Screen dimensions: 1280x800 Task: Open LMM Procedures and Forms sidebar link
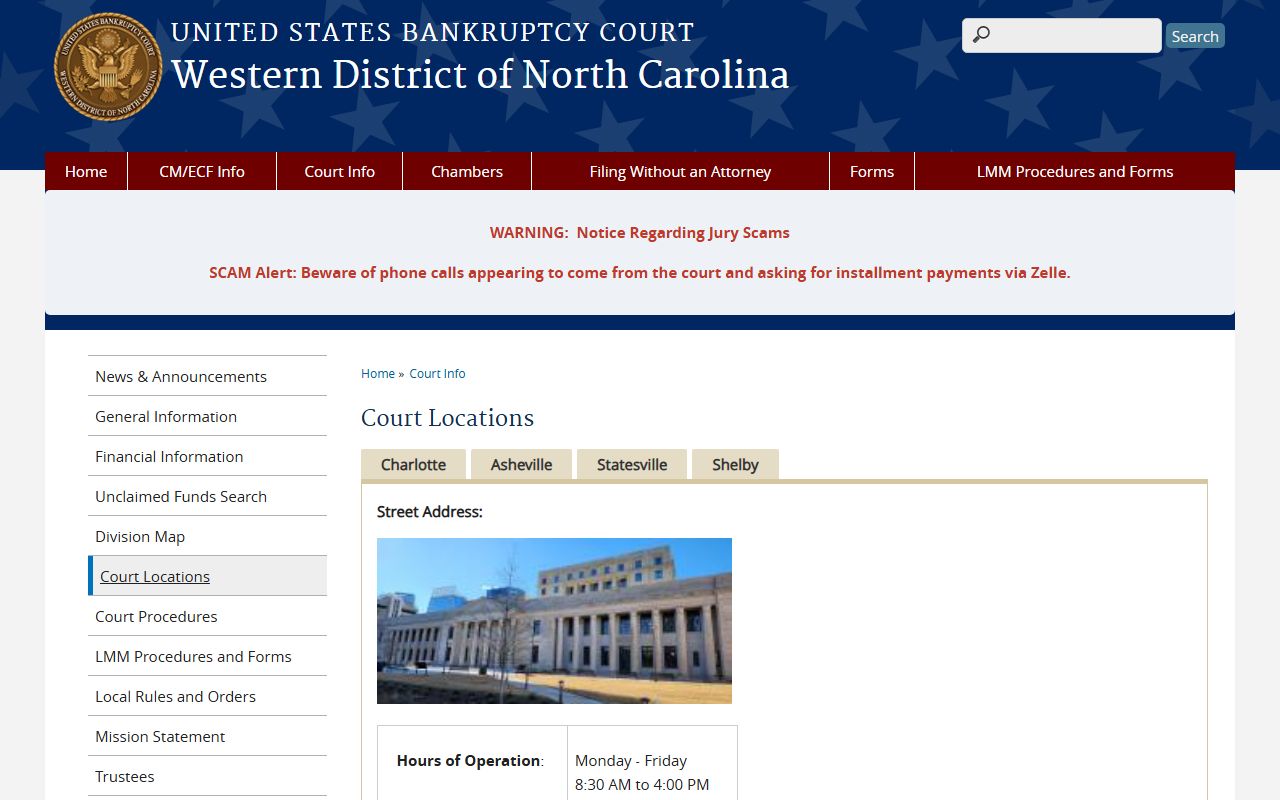coord(207,656)
